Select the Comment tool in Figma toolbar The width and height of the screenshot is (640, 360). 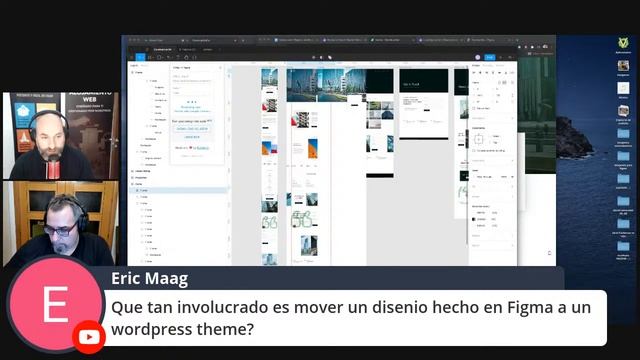[x=194, y=57]
